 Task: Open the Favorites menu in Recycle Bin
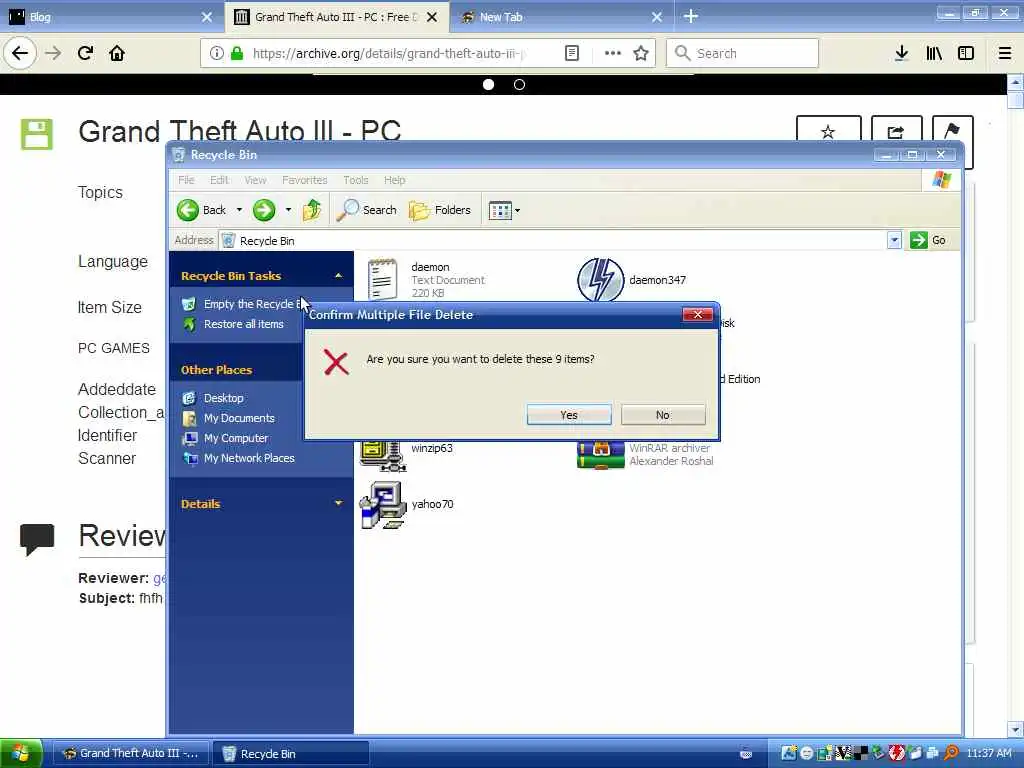pos(304,180)
